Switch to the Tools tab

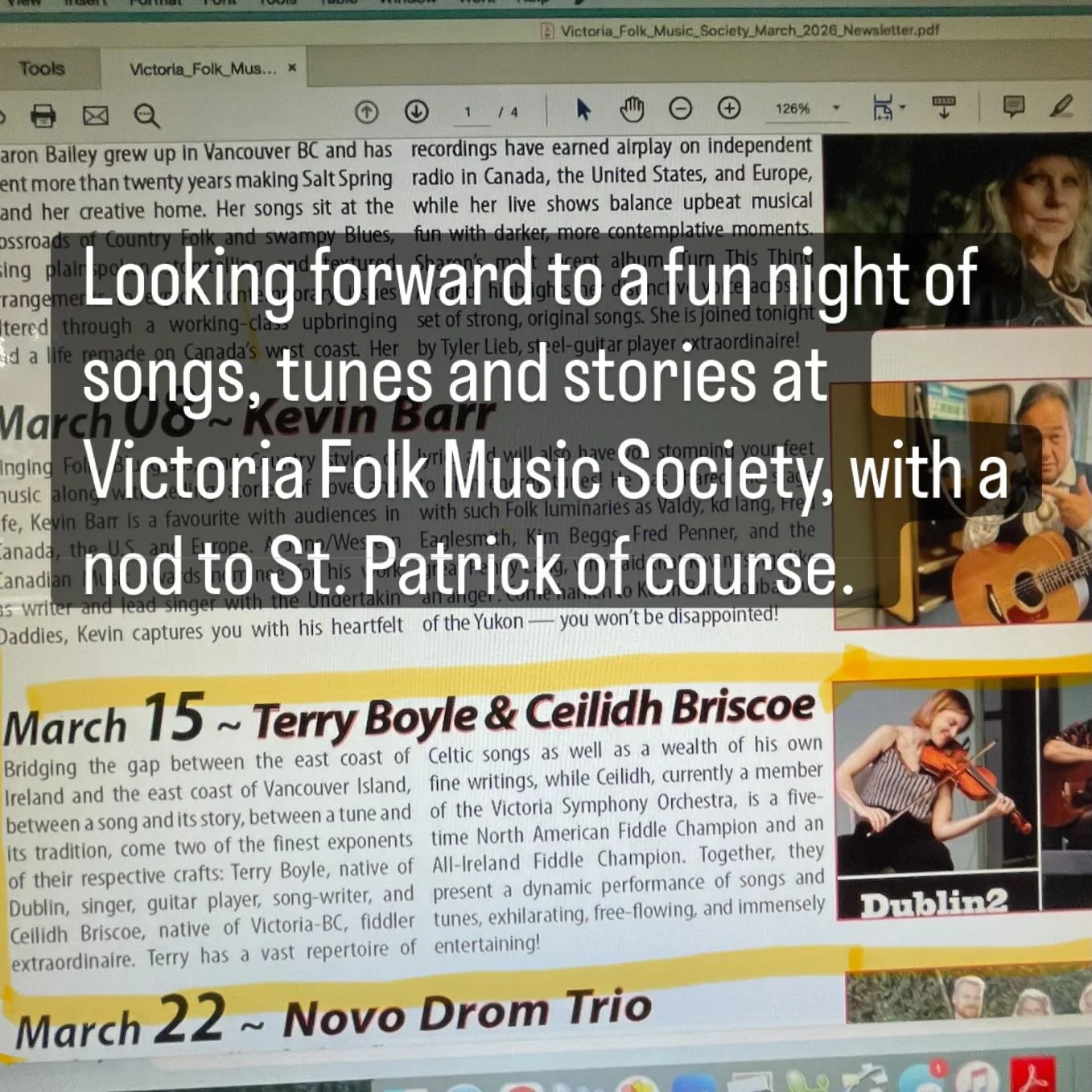42,68
